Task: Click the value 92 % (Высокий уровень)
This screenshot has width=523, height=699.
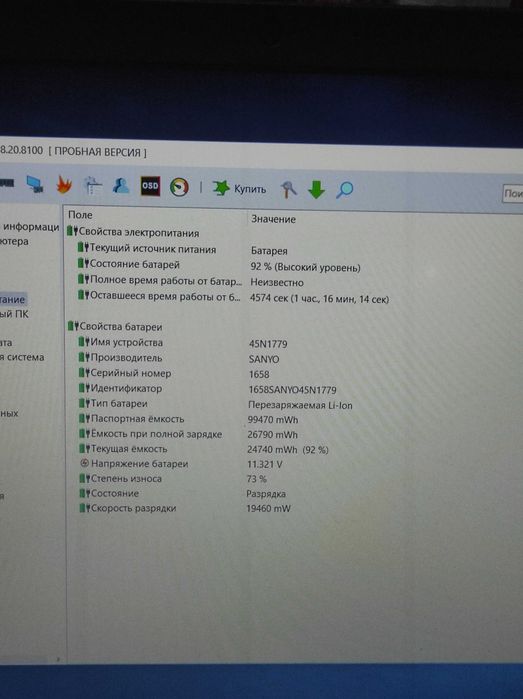Action: point(305,267)
